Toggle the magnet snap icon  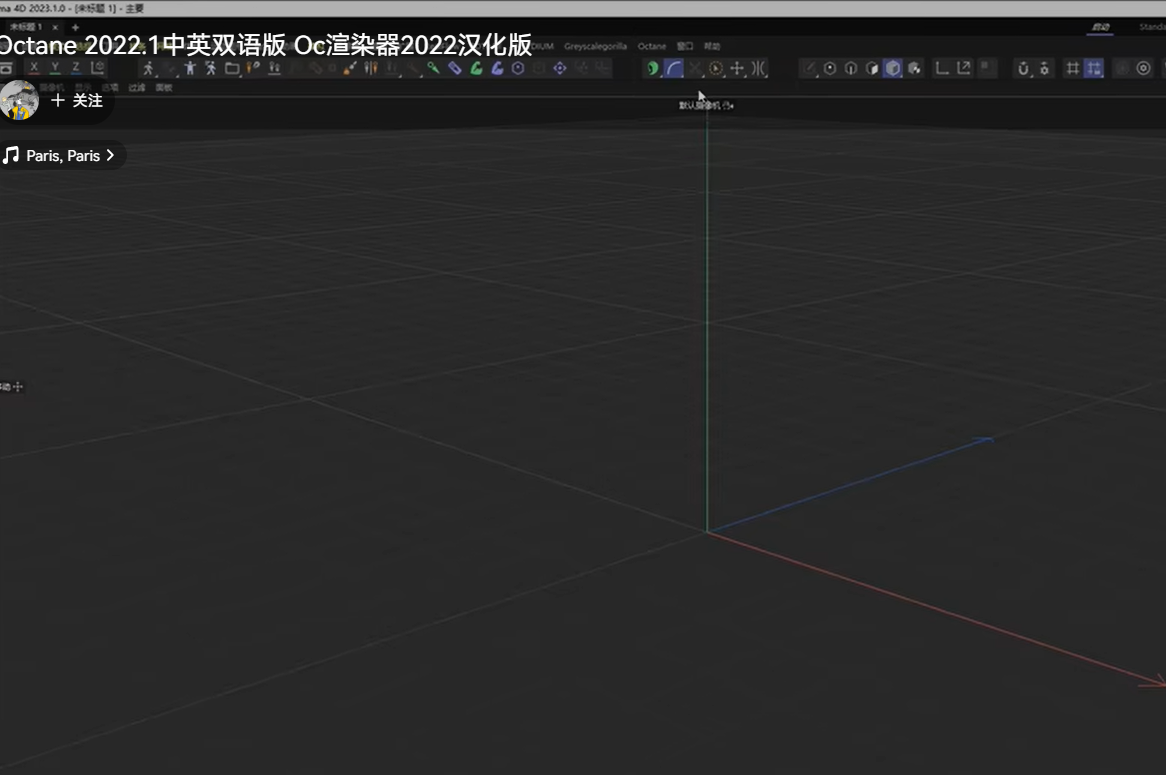click(x=1023, y=68)
